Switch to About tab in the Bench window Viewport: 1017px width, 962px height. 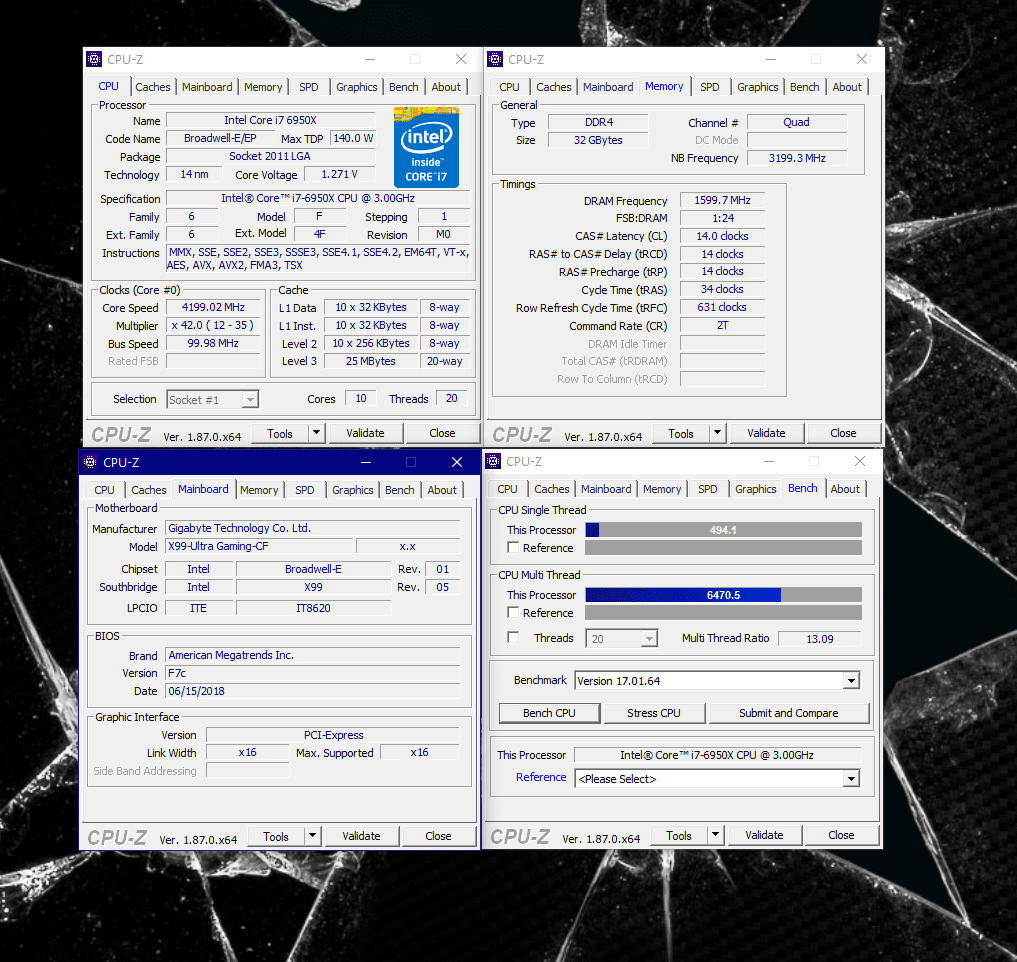(x=844, y=489)
